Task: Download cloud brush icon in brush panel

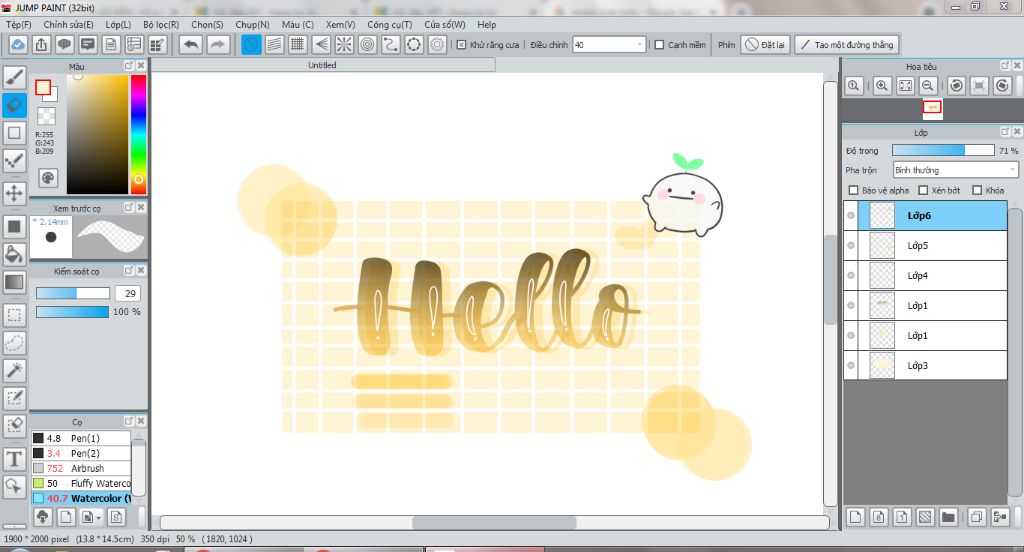Action: click(x=42, y=517)
